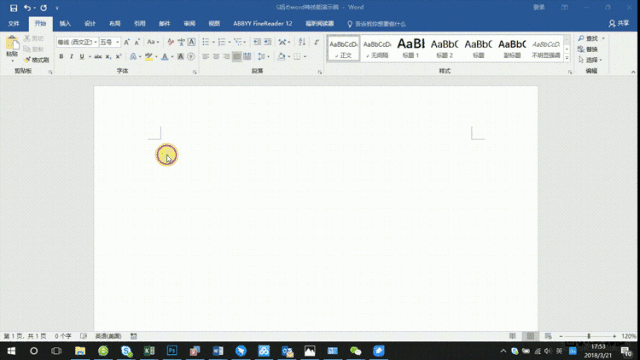Open the paragraph dialog launcher

pos(320,72)
